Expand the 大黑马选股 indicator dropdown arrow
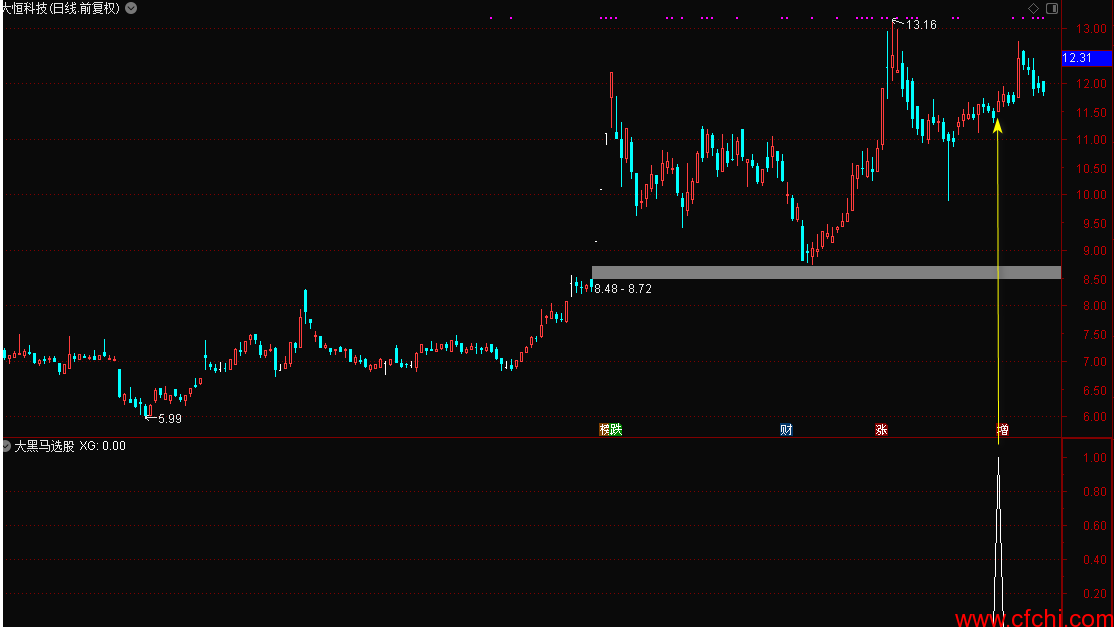Screen dimensions: 1114x627 tap(6, 446)
